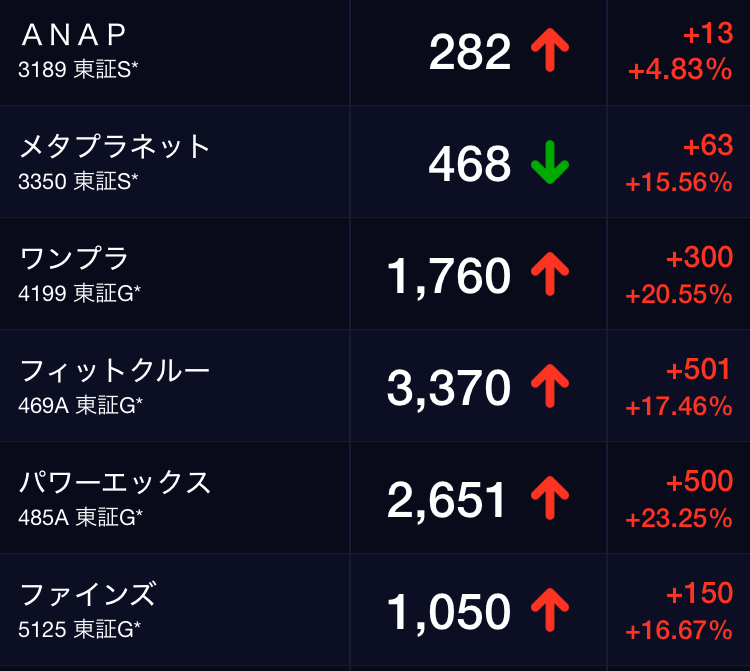Select the パワーエックス stock name
750x671 pixels.
[x=116, y=483]
